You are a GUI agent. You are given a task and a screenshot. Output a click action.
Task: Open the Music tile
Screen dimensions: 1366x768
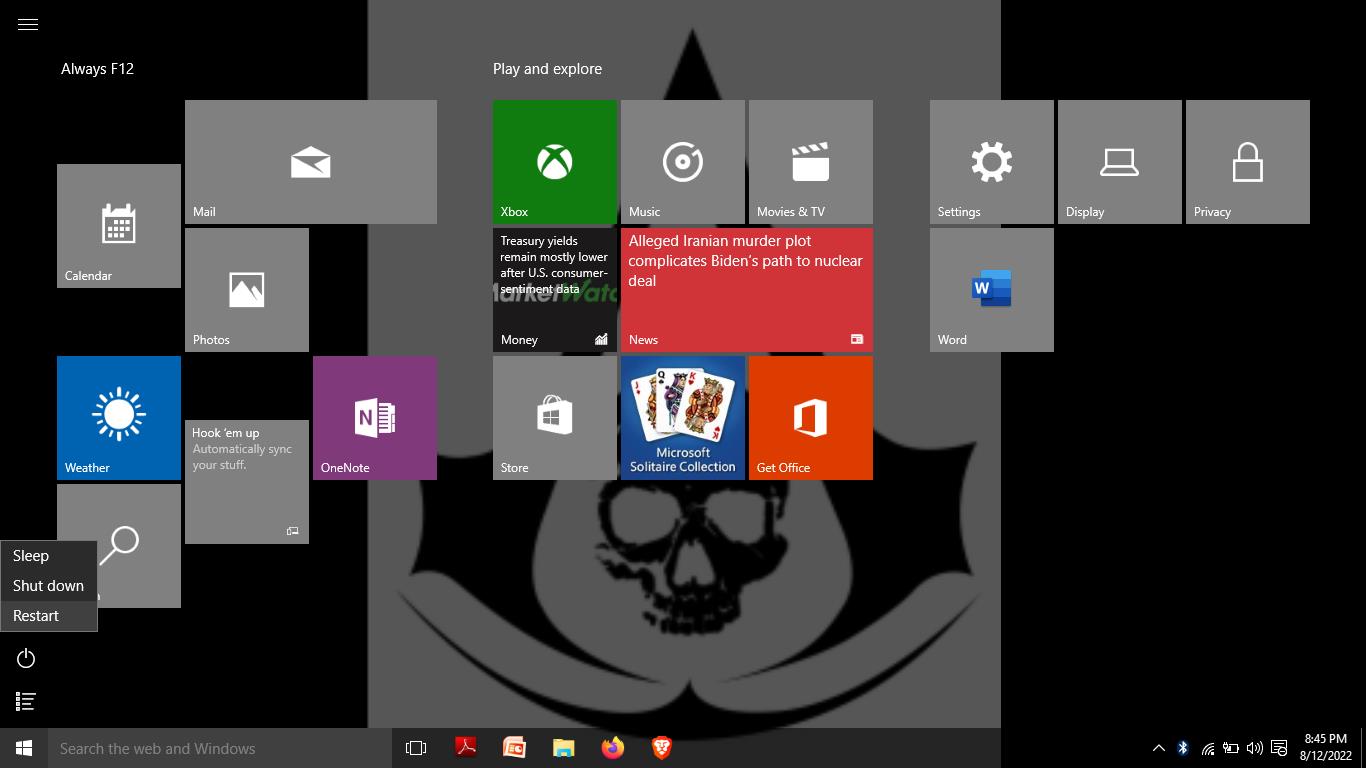683,162
